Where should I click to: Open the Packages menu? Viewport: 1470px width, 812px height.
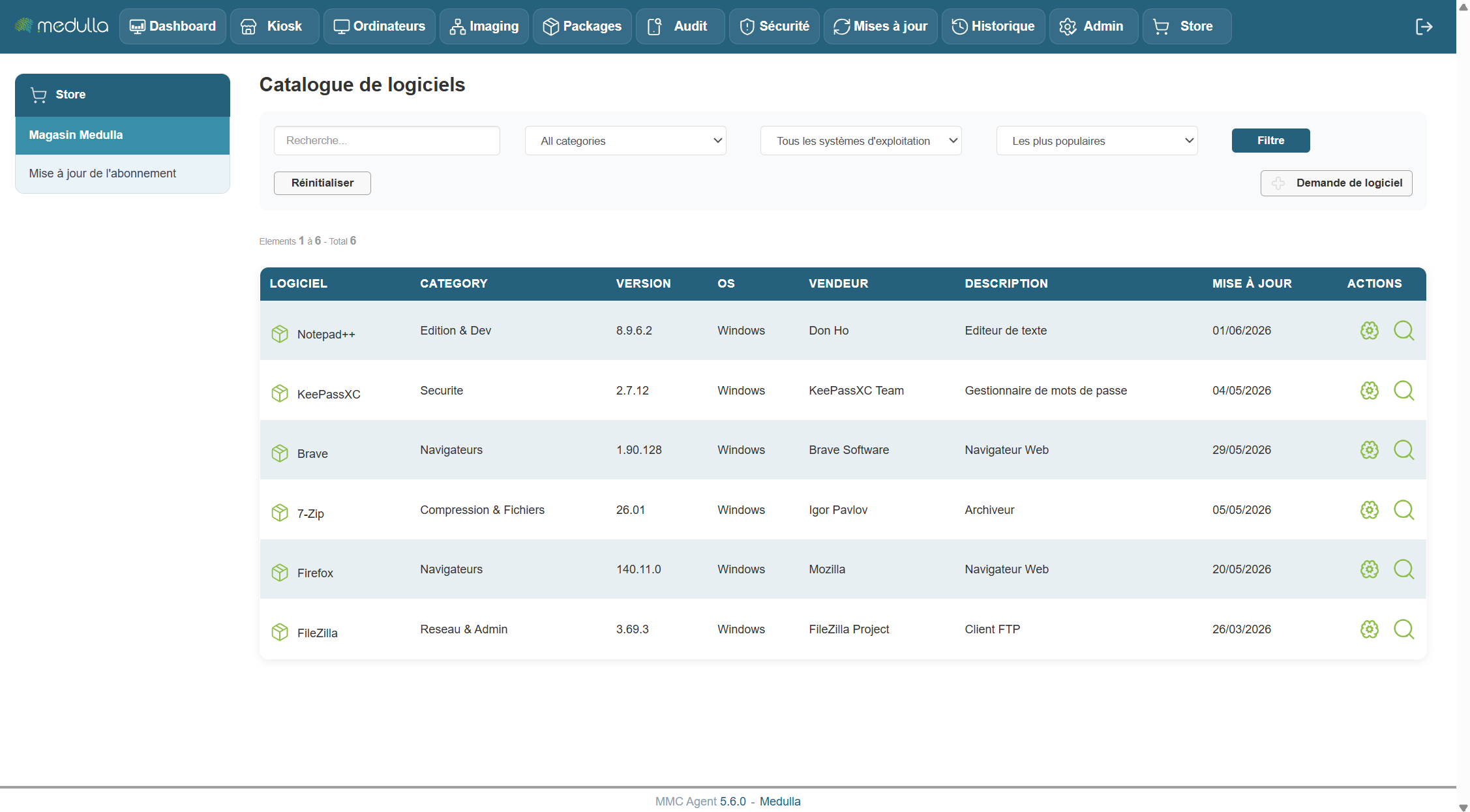pyautogui.click(x=582, y=27)
